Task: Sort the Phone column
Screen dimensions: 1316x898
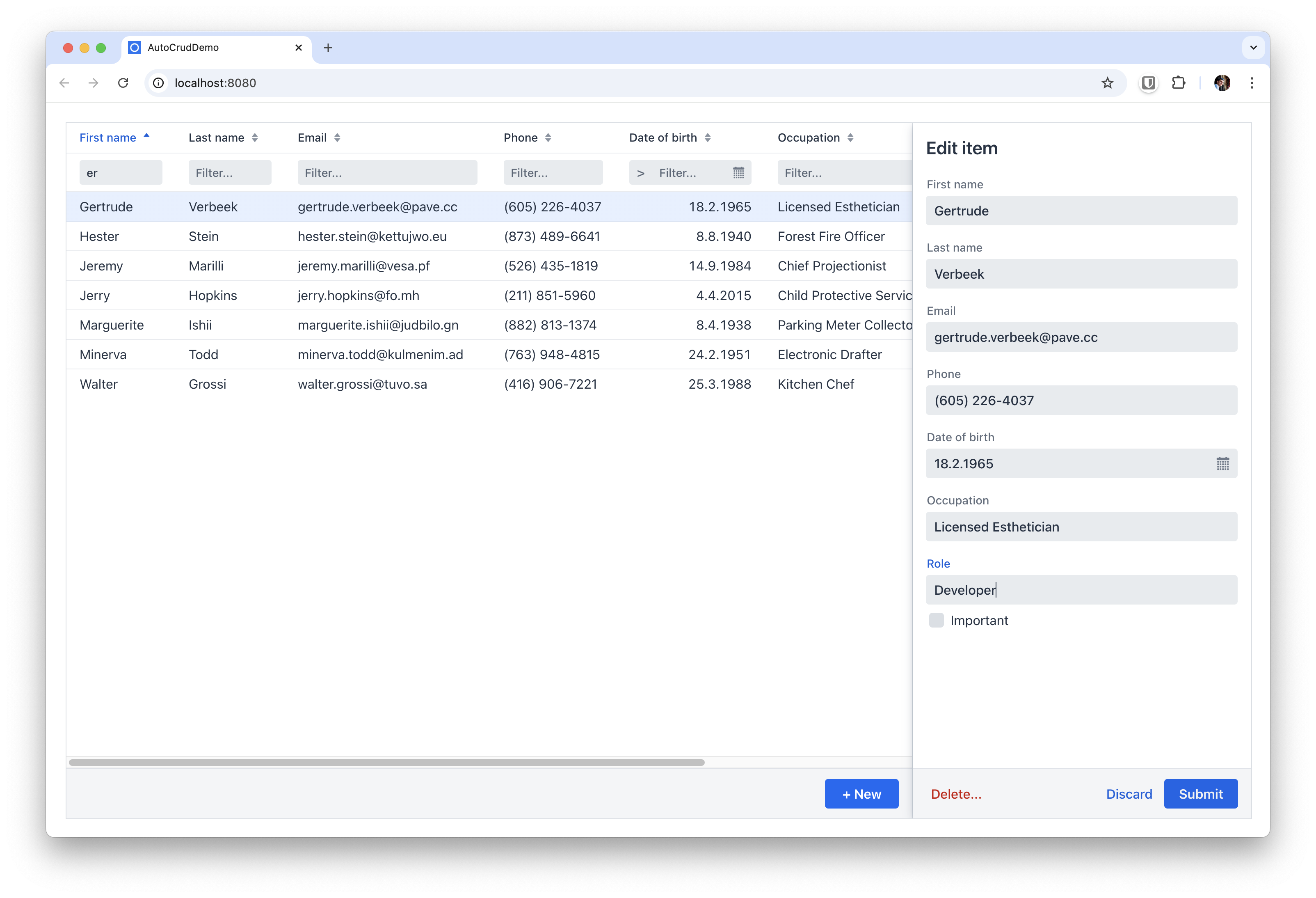Action: 548,137
